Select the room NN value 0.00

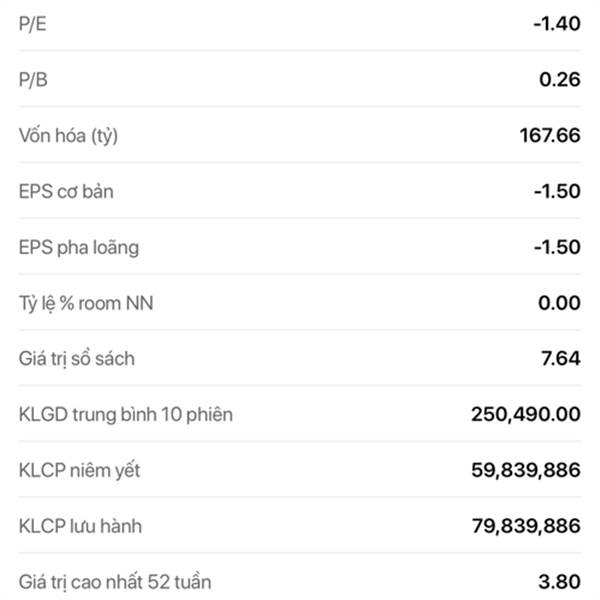pos(559,302)
